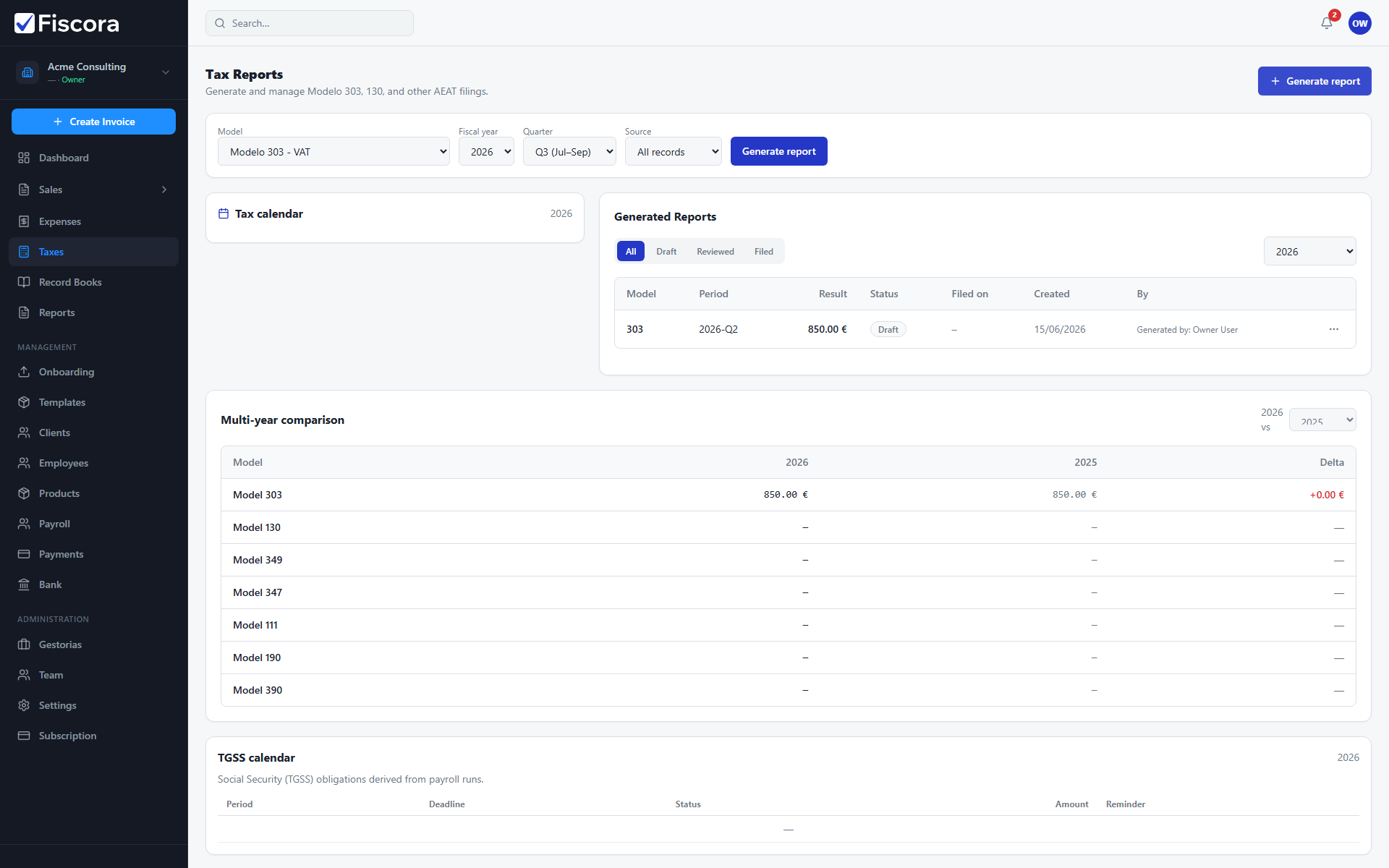The height and width of the screenshot is (868, 1389).
Task: Open the notifications bell
Action: [1327, 23]
